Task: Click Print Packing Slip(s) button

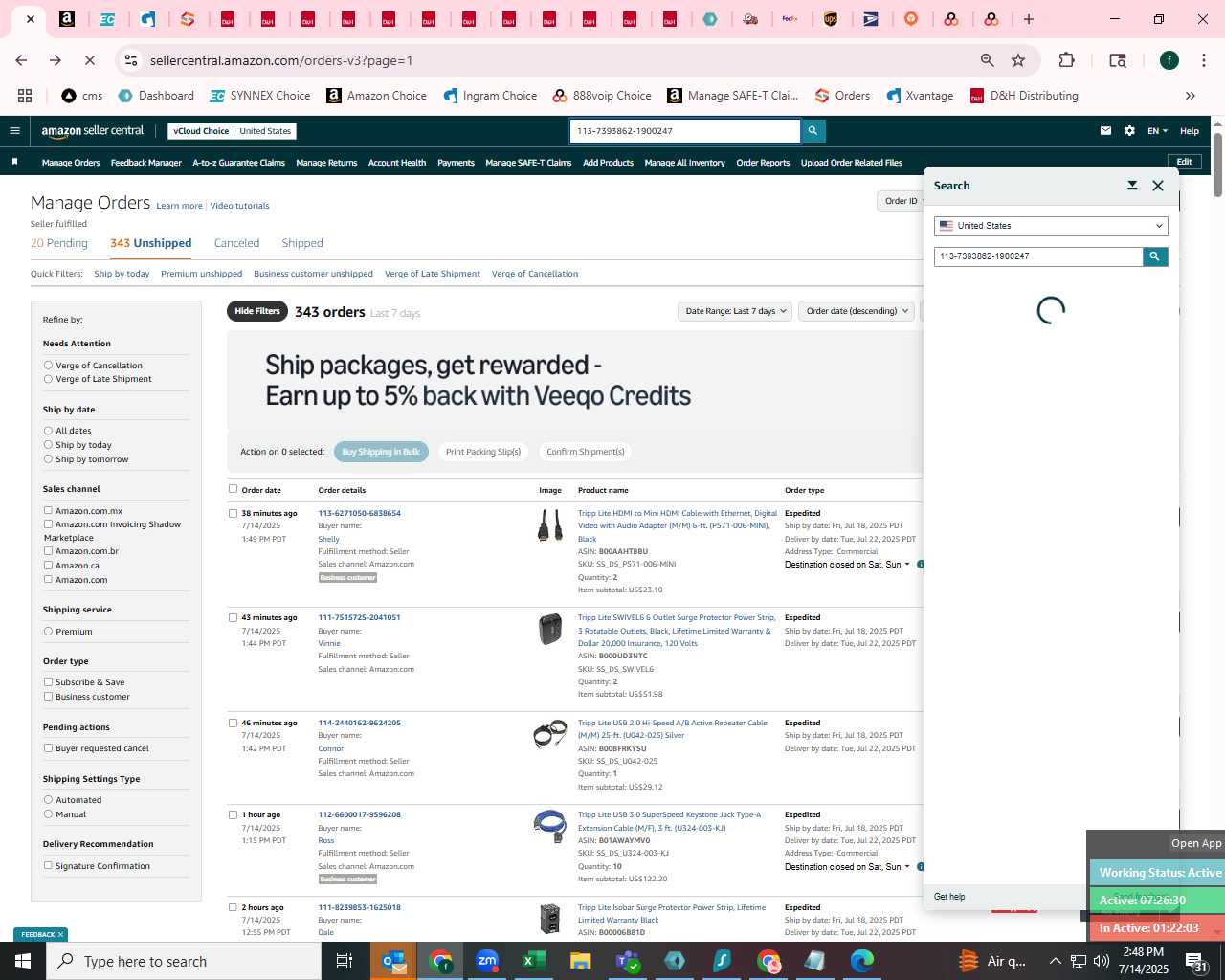Action: 483,452
